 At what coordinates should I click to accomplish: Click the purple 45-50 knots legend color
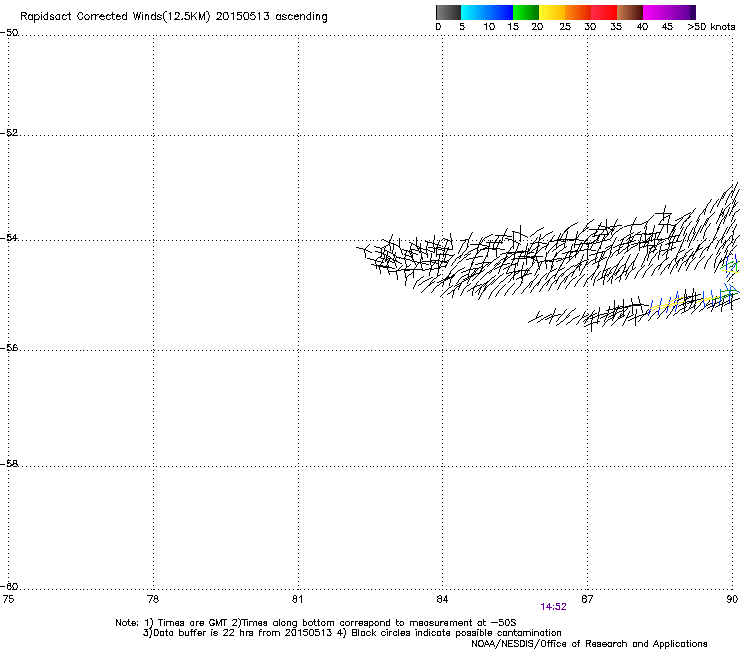682,12
